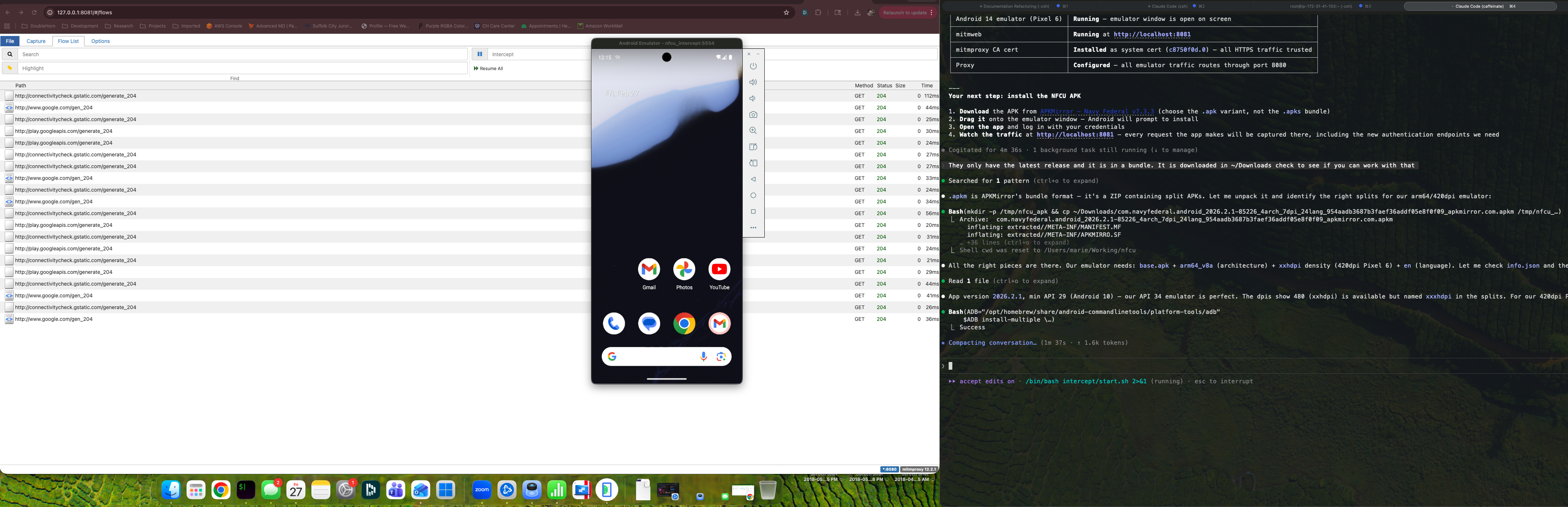Toggle the checkbox on the first generate_204 flow
The height and width of the screenshot is (507, 1568).
click(8, 95)
